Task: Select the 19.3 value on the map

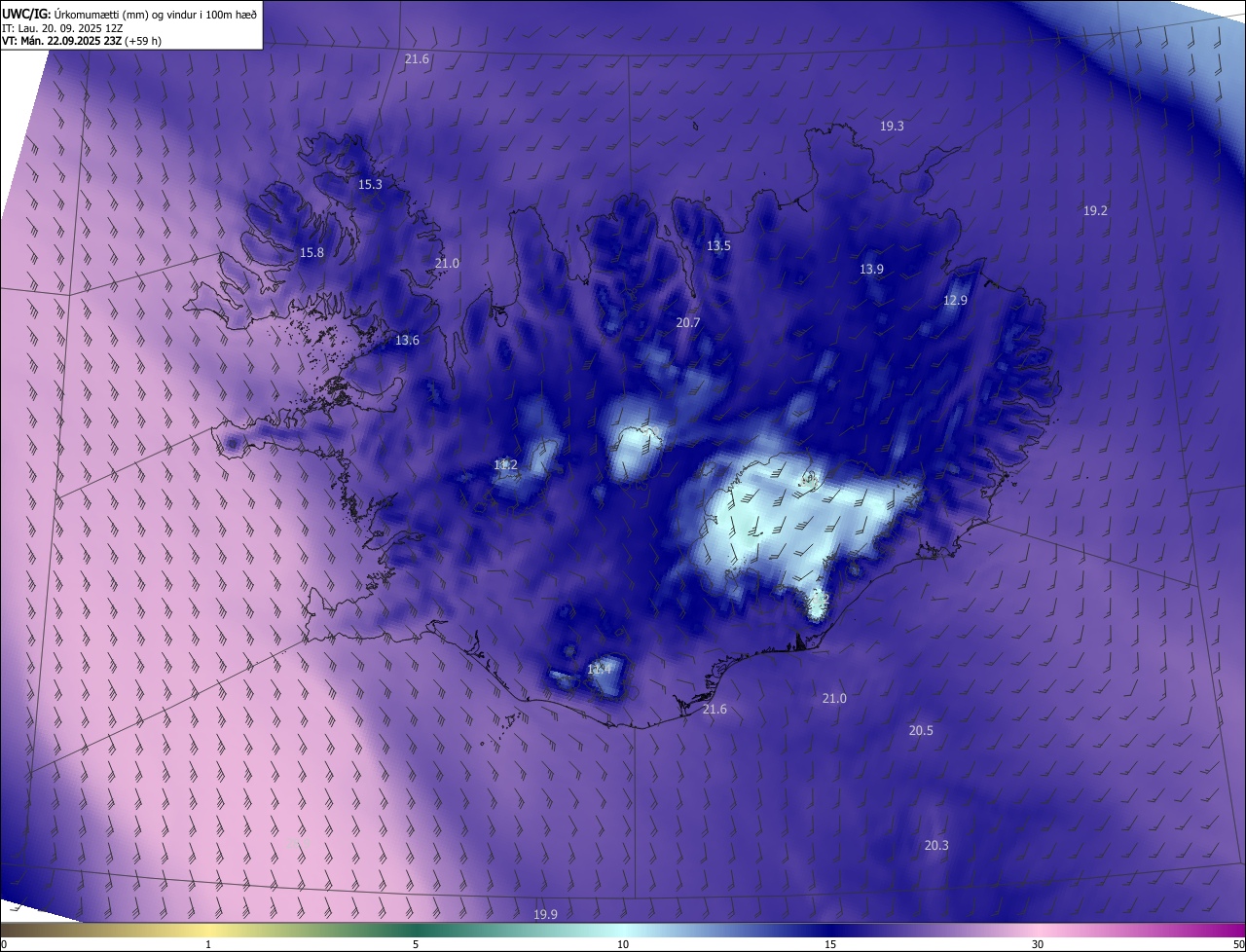Action: pos(892,127)
